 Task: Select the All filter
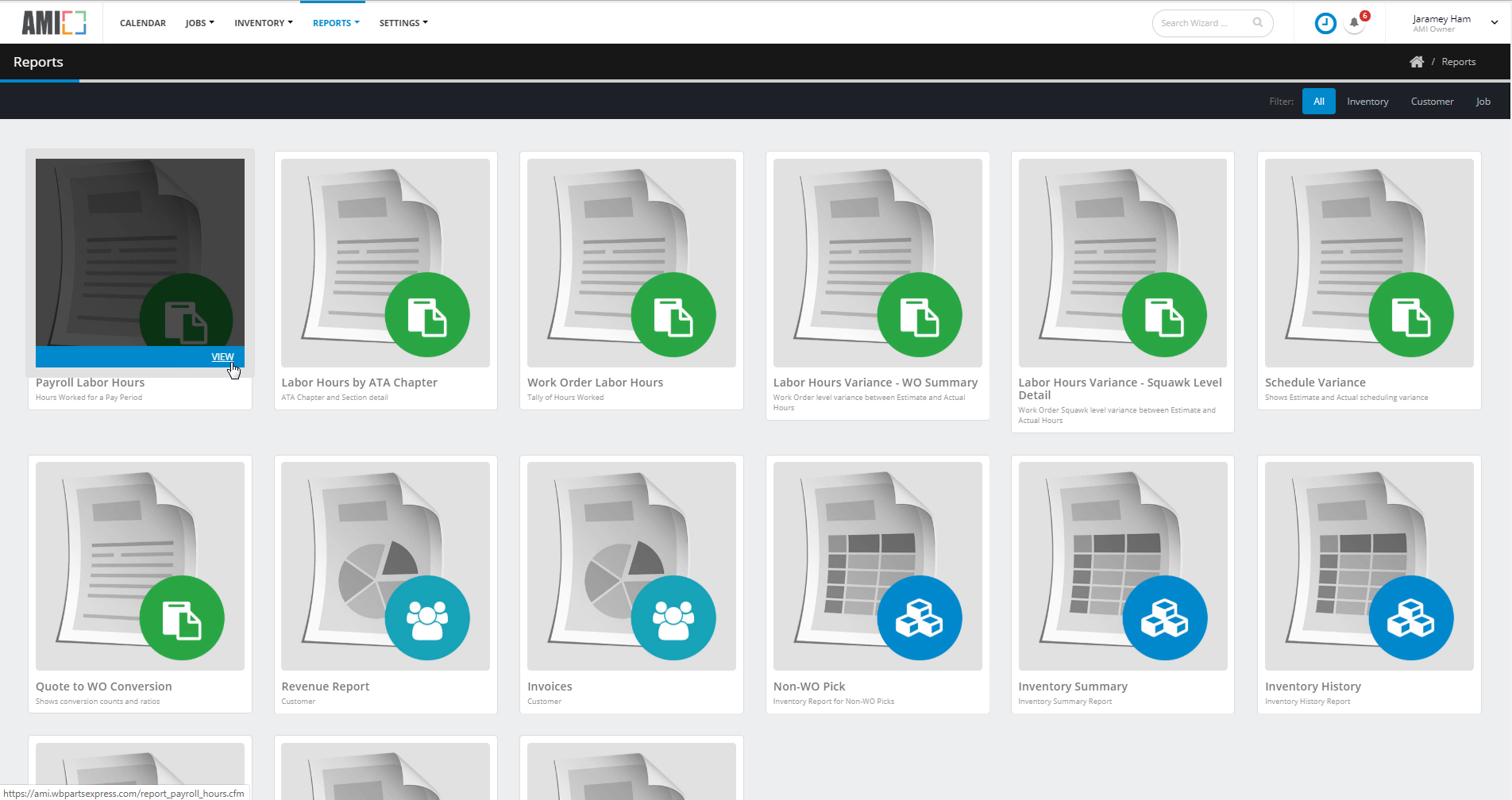click(1319, 102)
